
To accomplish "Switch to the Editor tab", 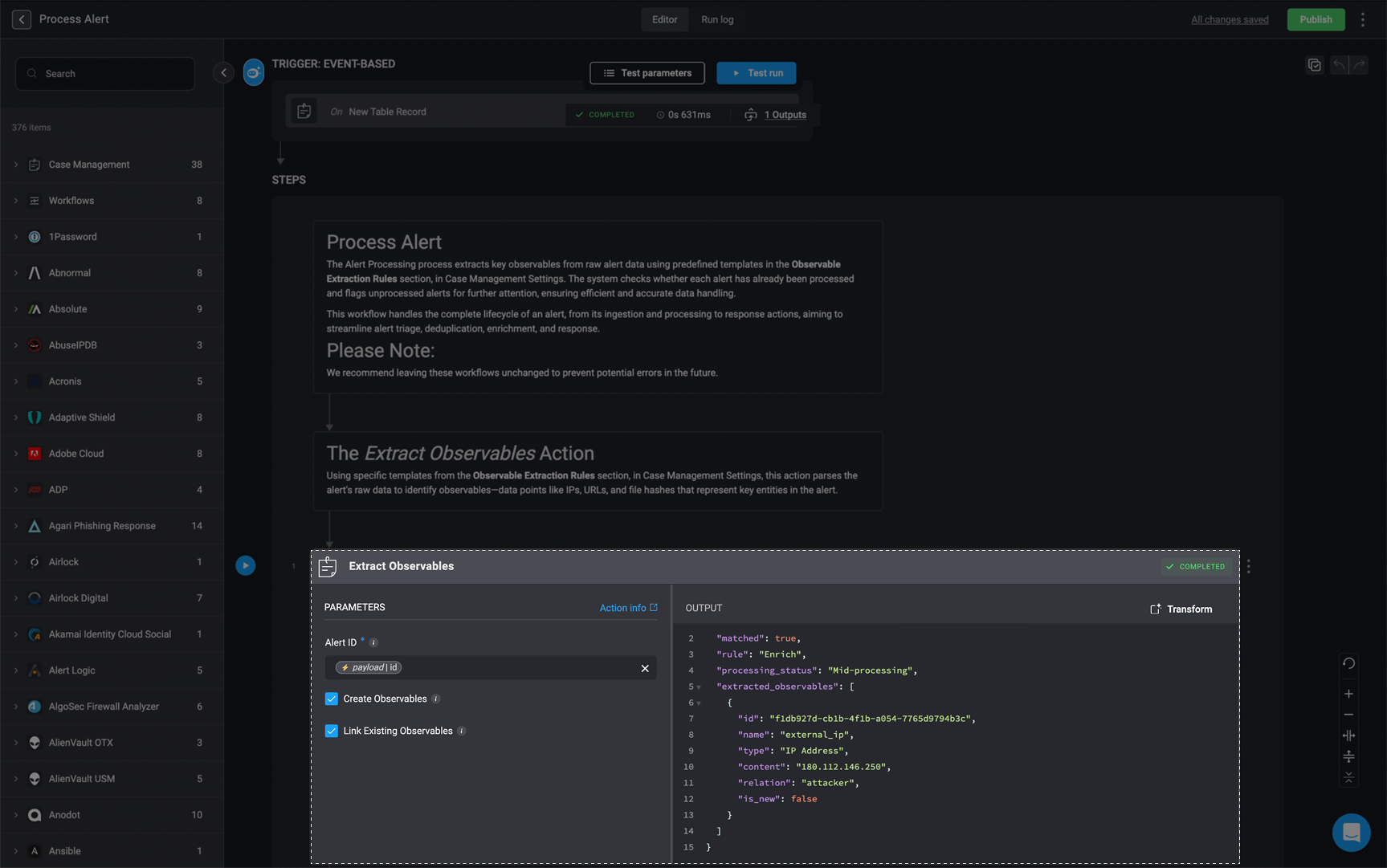I will click(x=664, y=19).
